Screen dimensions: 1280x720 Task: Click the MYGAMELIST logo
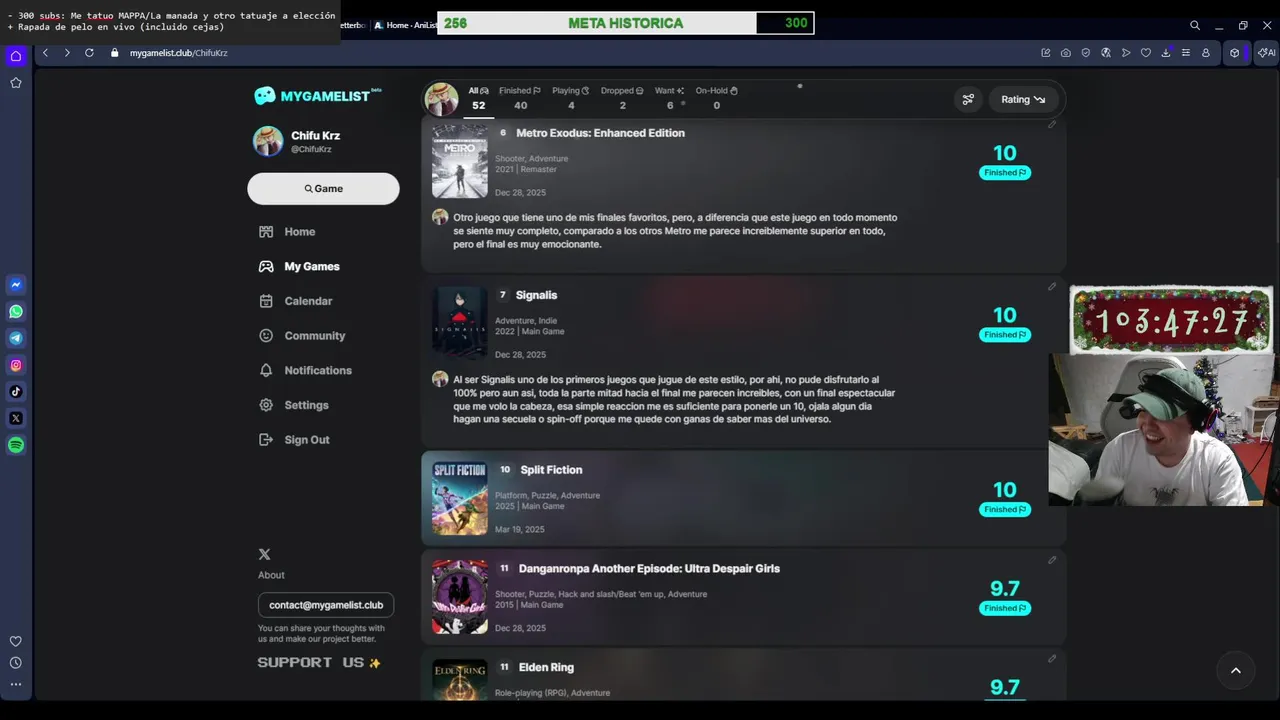pyautogui.click(x=318, y=96)
